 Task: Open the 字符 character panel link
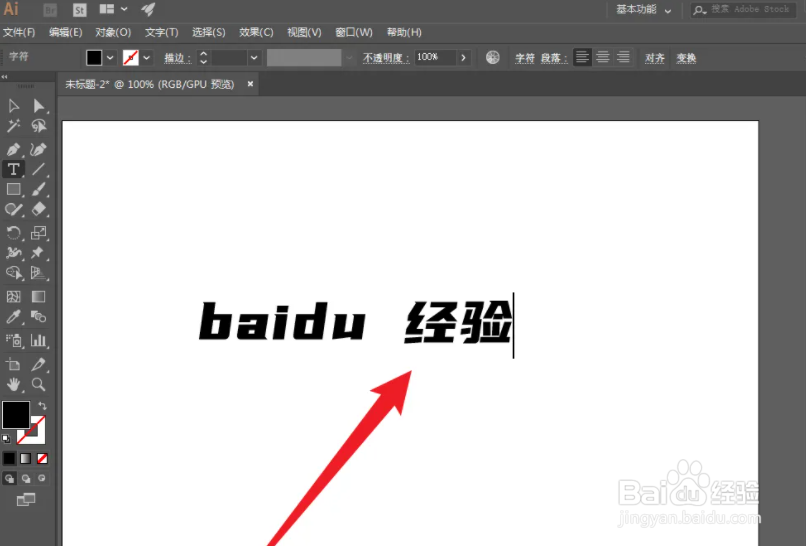[x=525, y=58]
